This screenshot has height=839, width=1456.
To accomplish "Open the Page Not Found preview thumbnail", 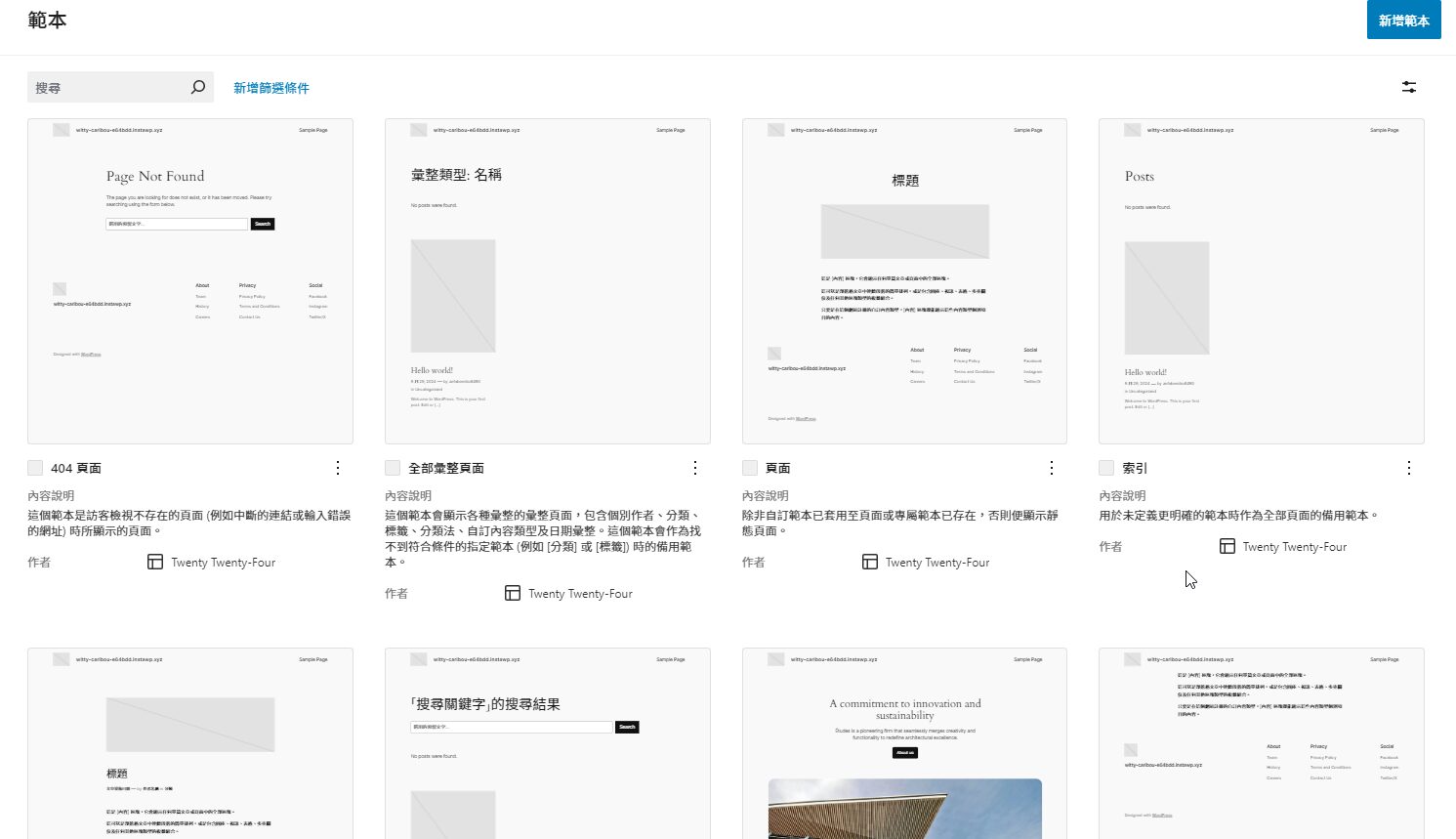I will point(190,281).
